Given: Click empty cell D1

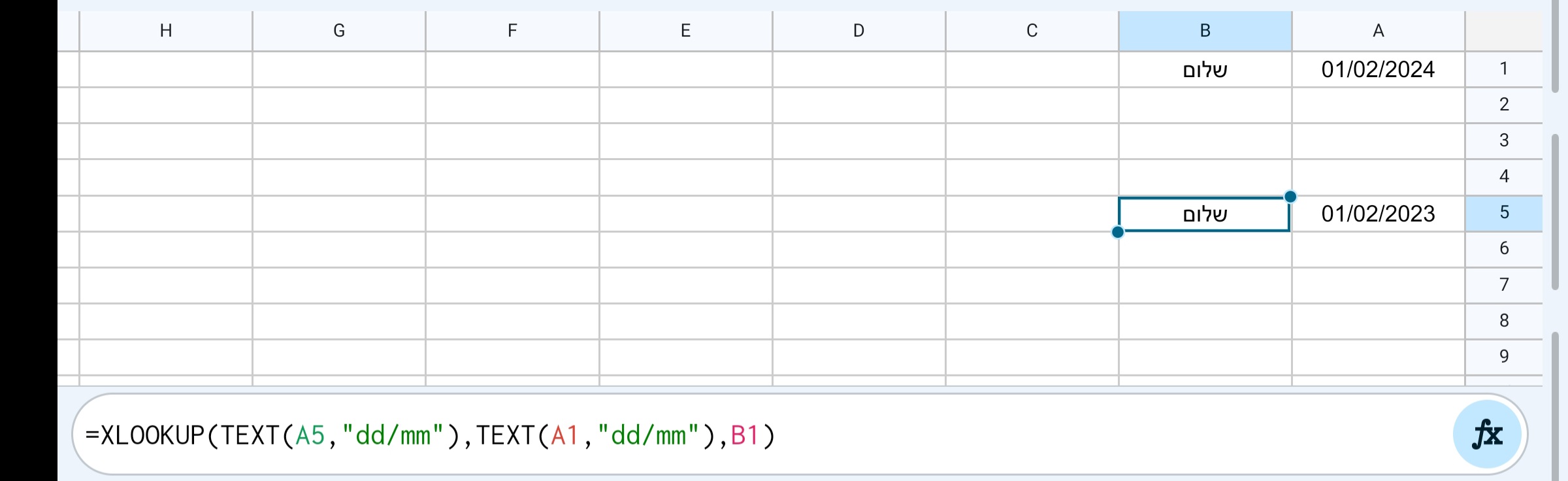Looking at the screenshot, I should coord(858,69).
